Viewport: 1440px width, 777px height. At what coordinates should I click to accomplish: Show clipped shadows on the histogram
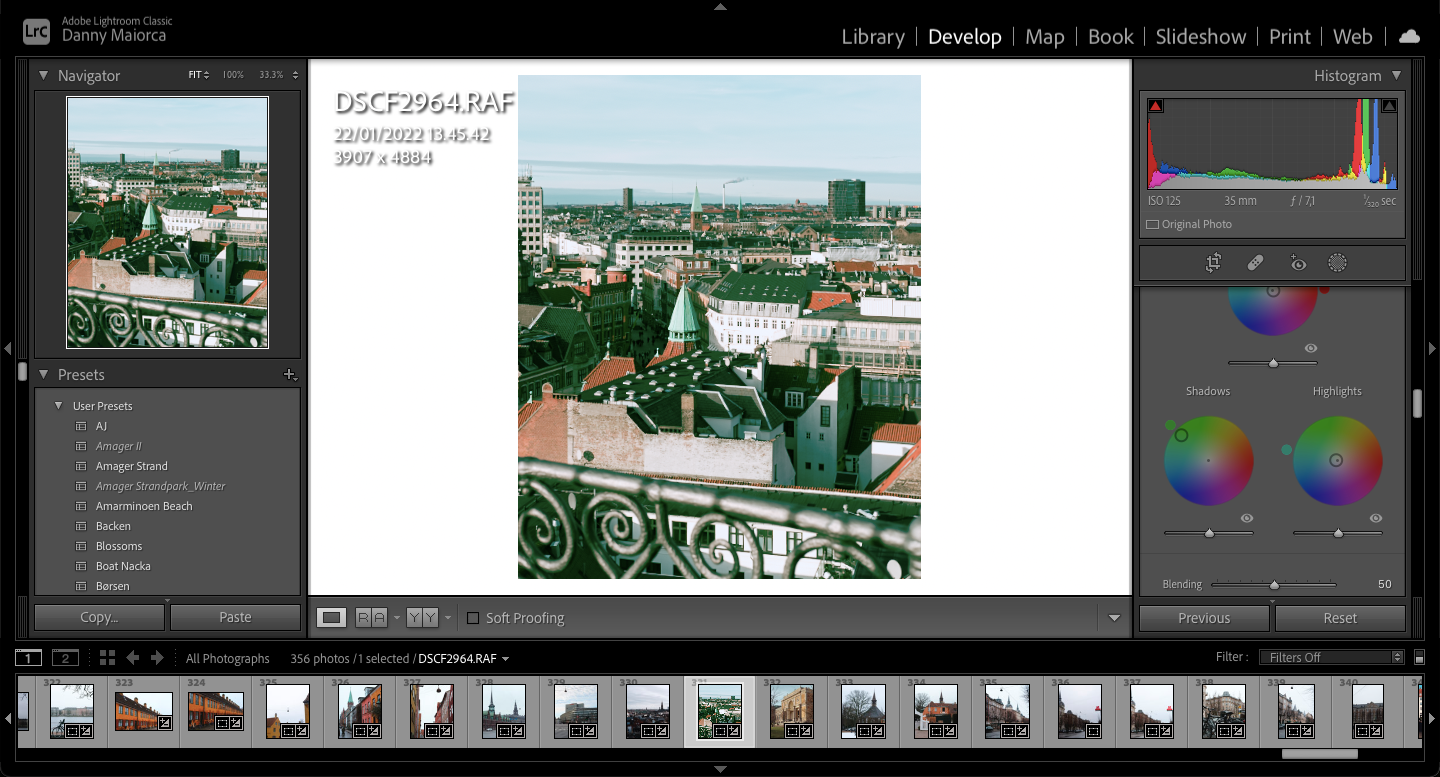(1154, 104)
